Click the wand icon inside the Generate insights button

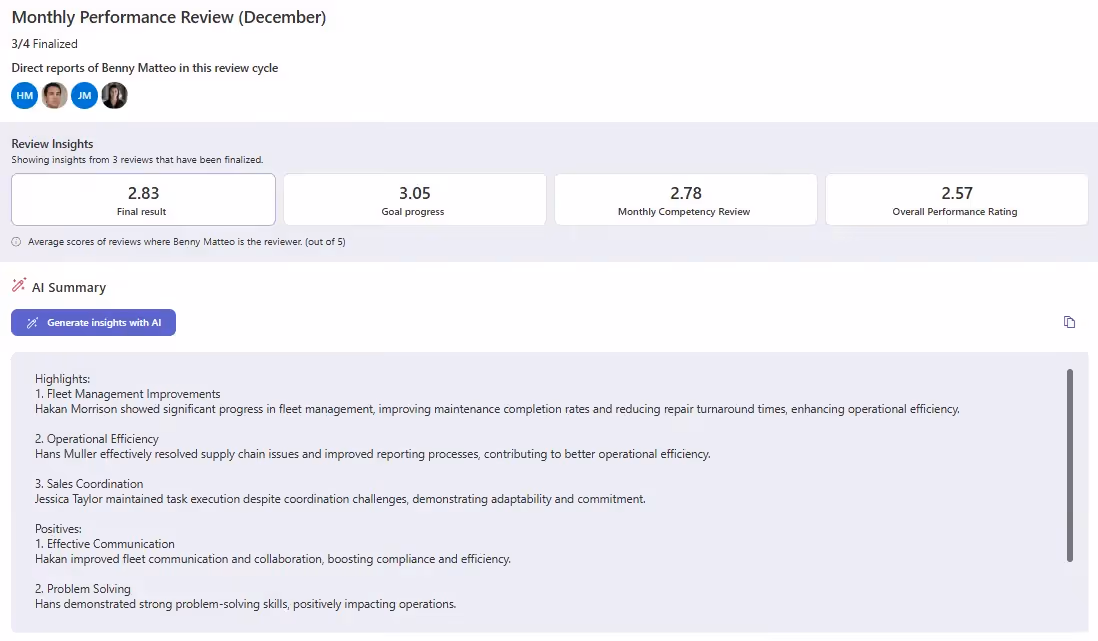(32, 323)
